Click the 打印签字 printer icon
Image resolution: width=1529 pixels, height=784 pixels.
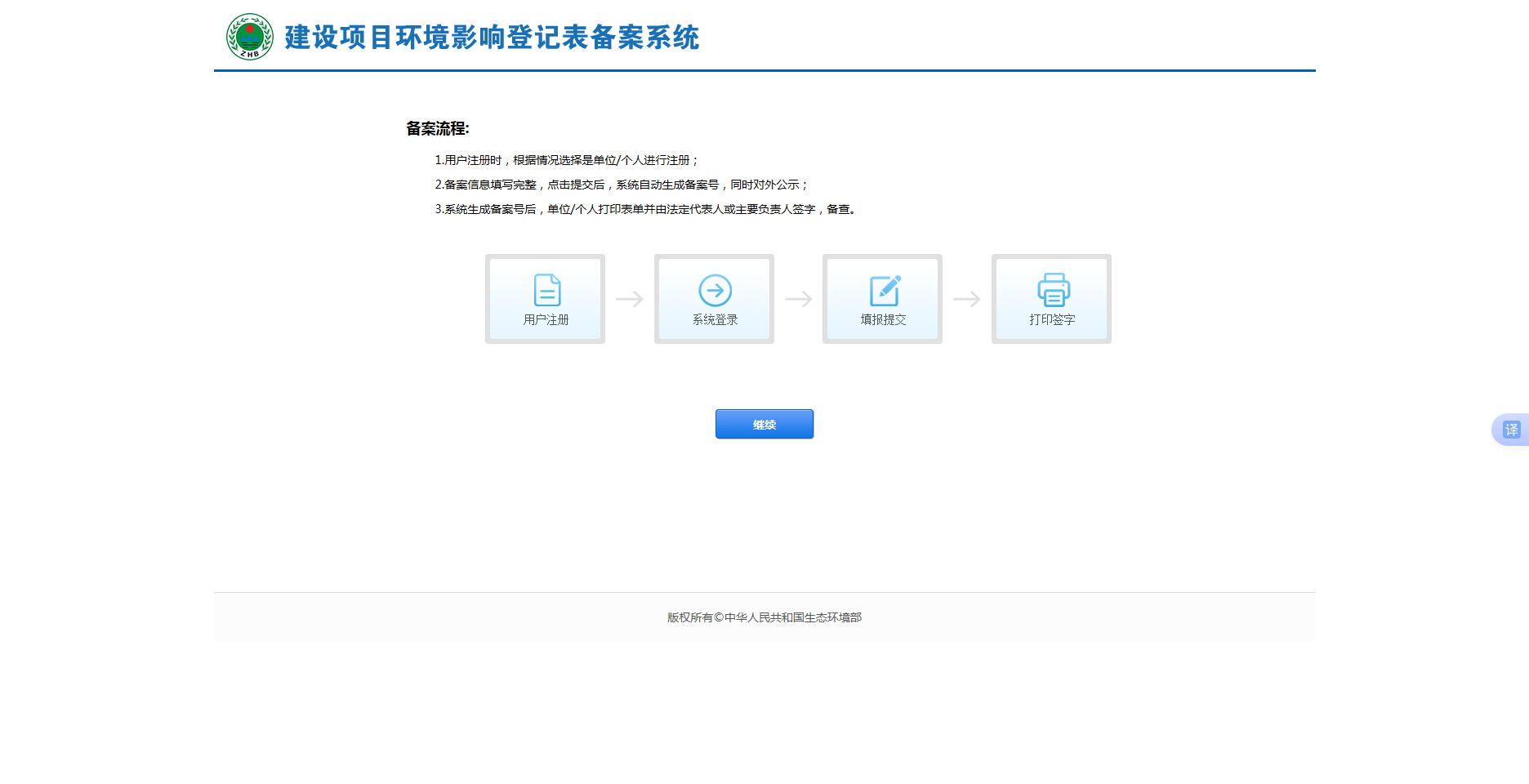pos(1053,290)
